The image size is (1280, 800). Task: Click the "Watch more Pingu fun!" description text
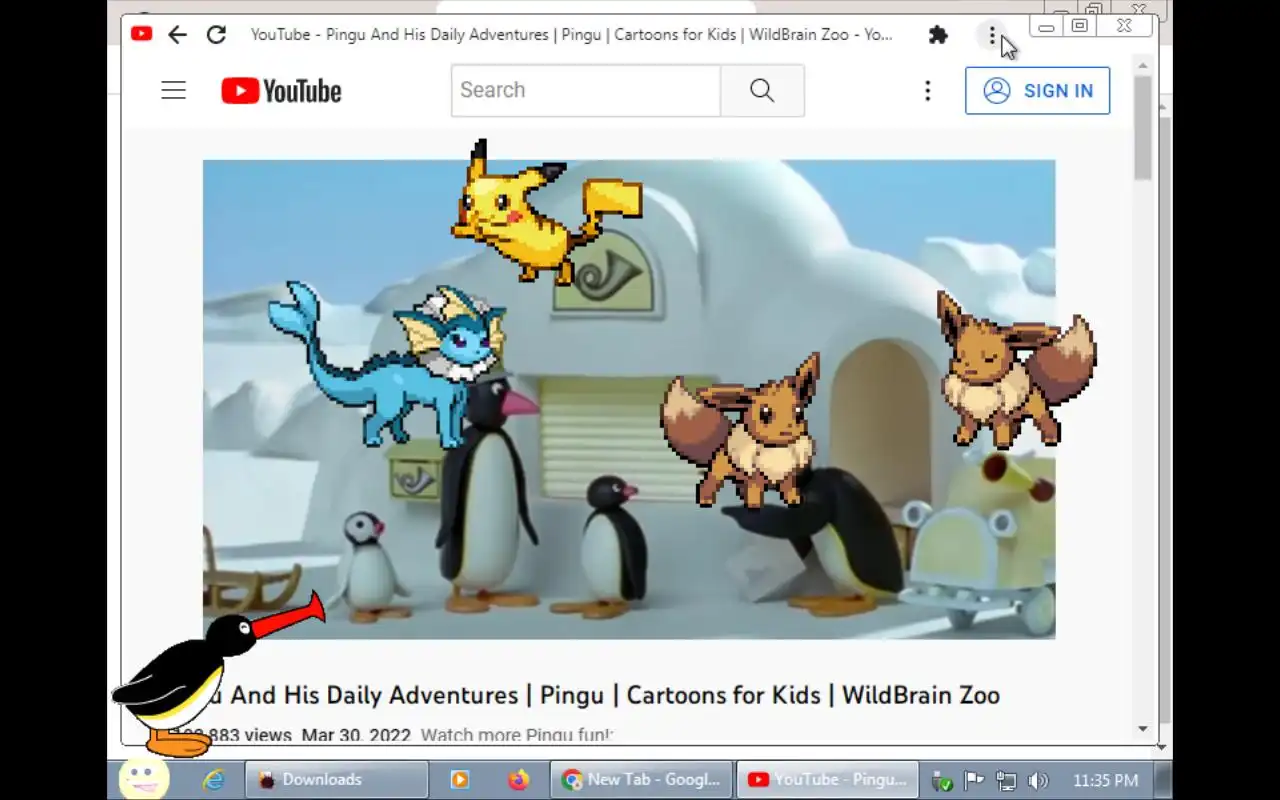point(516,735)
